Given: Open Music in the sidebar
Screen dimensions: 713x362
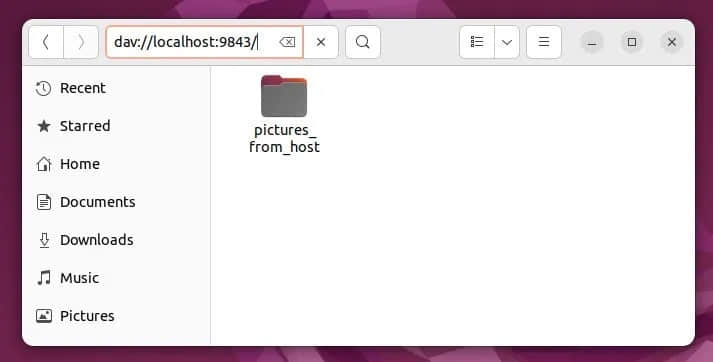Looking at the screenshot, I should coord(116,278).
